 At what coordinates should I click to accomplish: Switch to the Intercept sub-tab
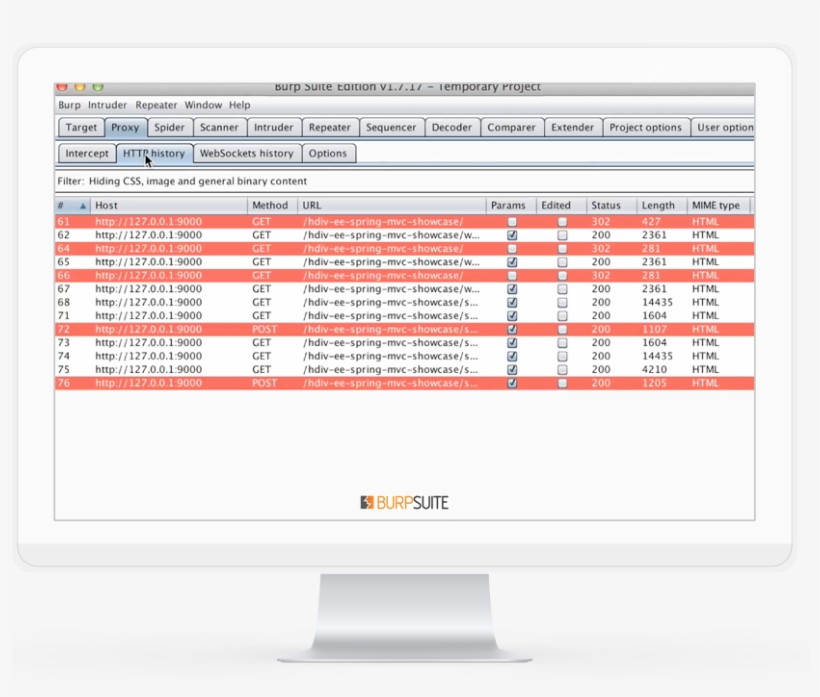tap(87, 153)
